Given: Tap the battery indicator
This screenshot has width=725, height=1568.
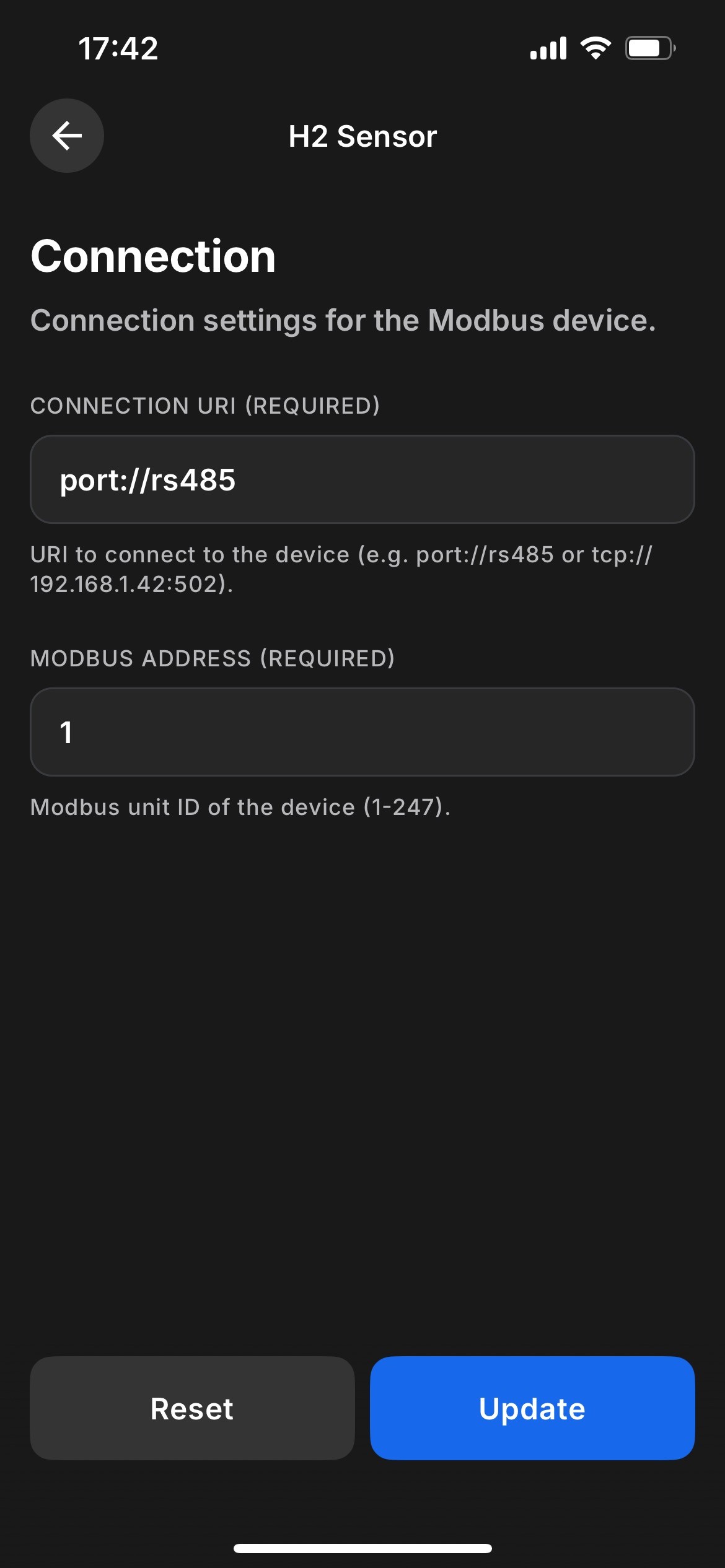Looking at the screenshot, I should 647,48.
